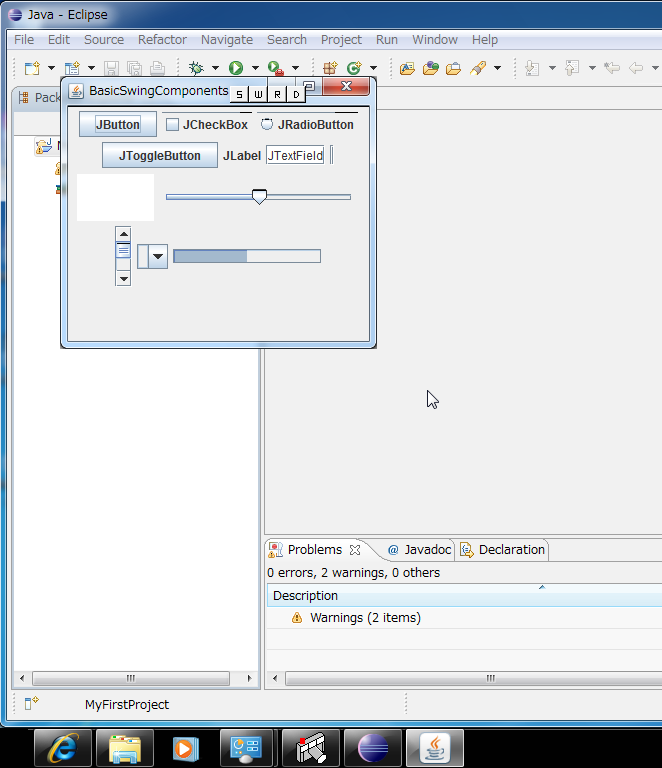
Task: Switch to the Javadoc tab
Action: [x=419, y=550]
